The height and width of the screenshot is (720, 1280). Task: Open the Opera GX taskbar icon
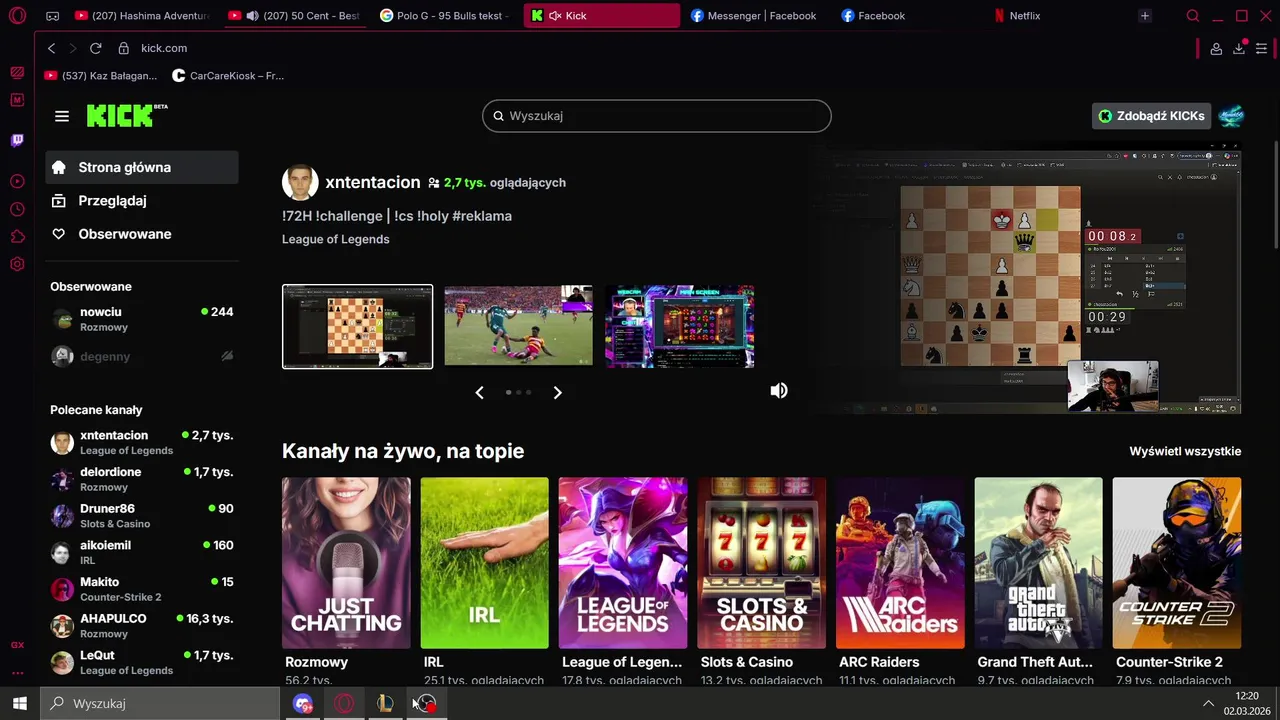tap(344, 703)
